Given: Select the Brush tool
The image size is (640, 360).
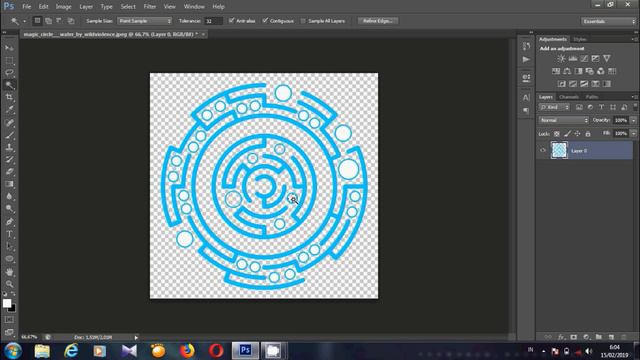Looking at the screenshot, I should coord(9,135).
